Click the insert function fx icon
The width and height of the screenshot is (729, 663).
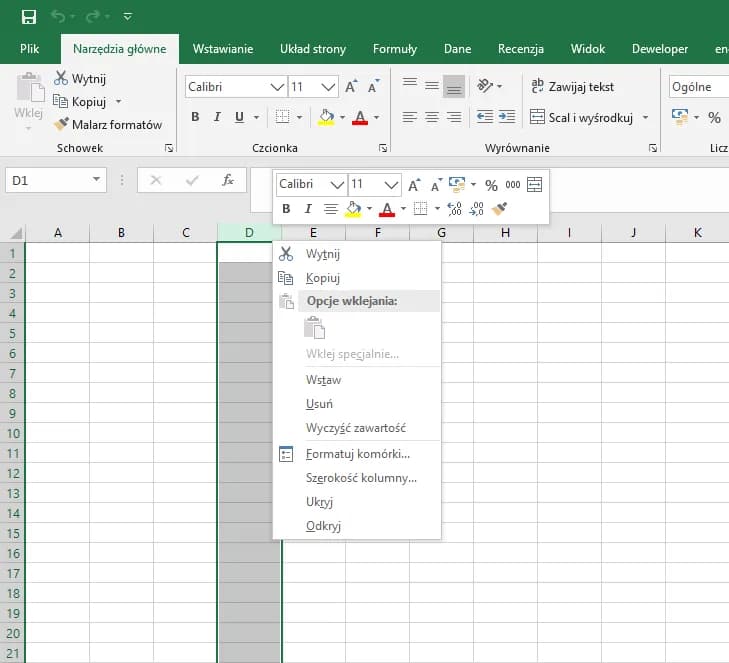228,180
